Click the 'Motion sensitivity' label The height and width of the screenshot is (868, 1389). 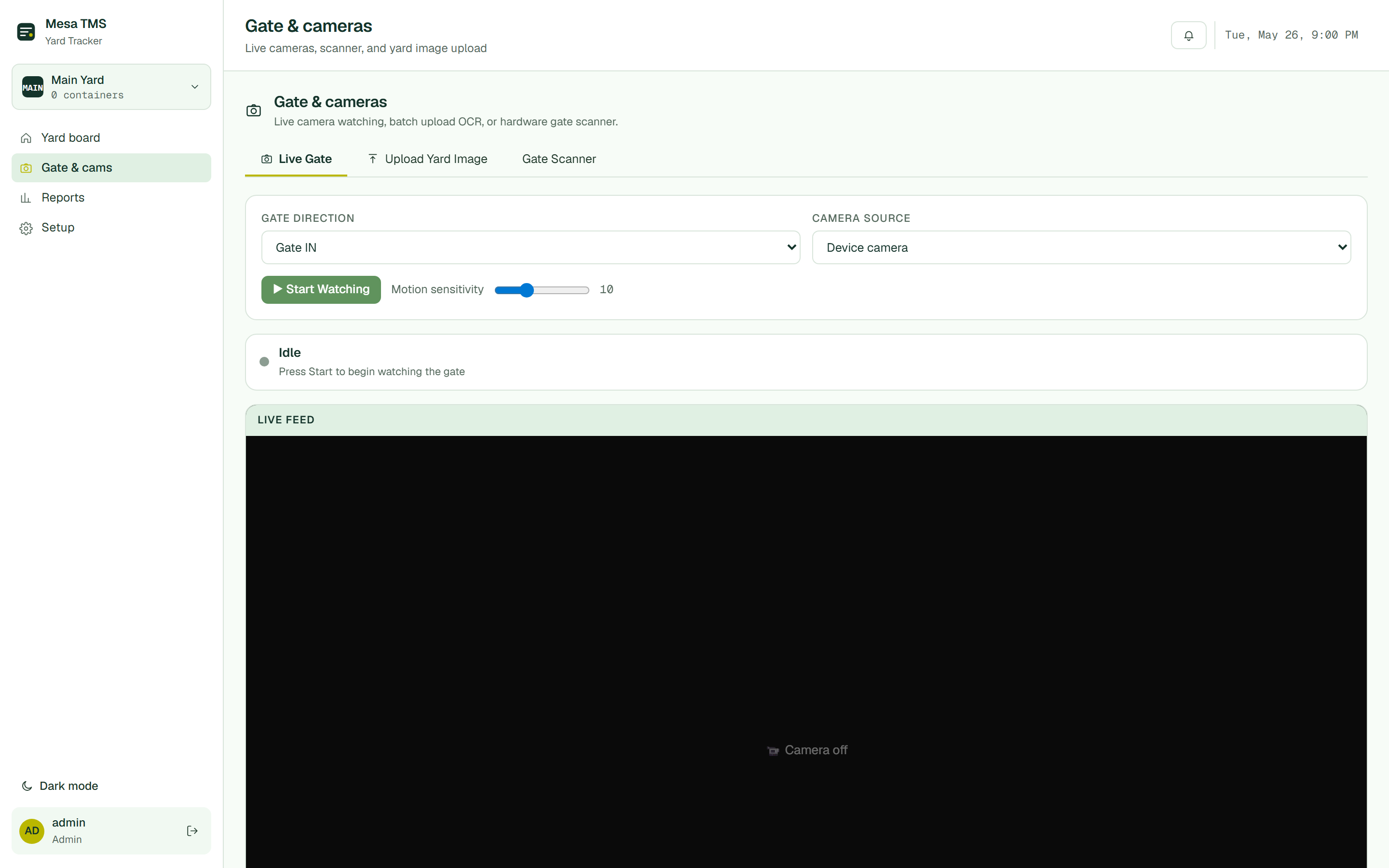[x=437, y=289]
